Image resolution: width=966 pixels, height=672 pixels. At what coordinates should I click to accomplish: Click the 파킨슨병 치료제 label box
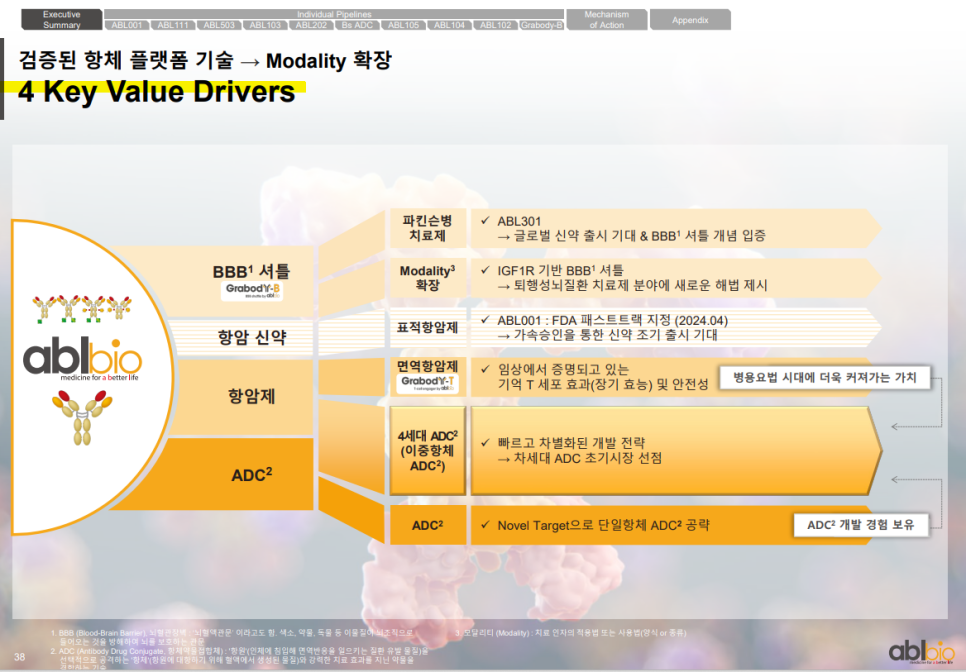[x=428, y=229]
